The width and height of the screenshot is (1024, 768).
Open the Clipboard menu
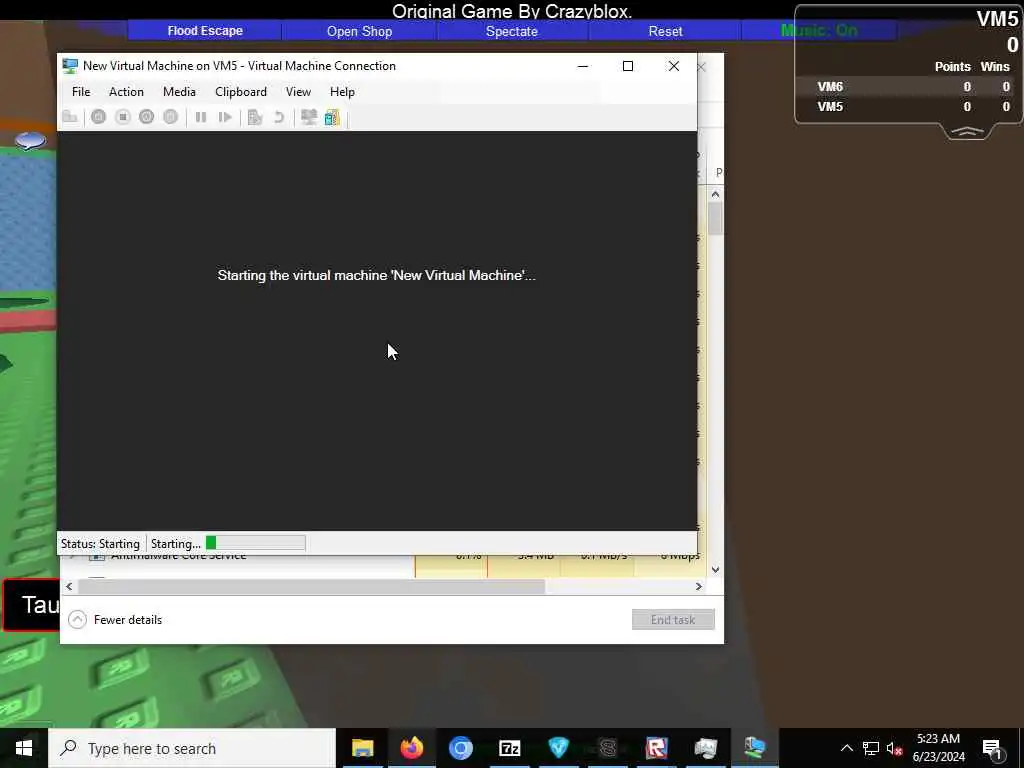tap(241, 92)
